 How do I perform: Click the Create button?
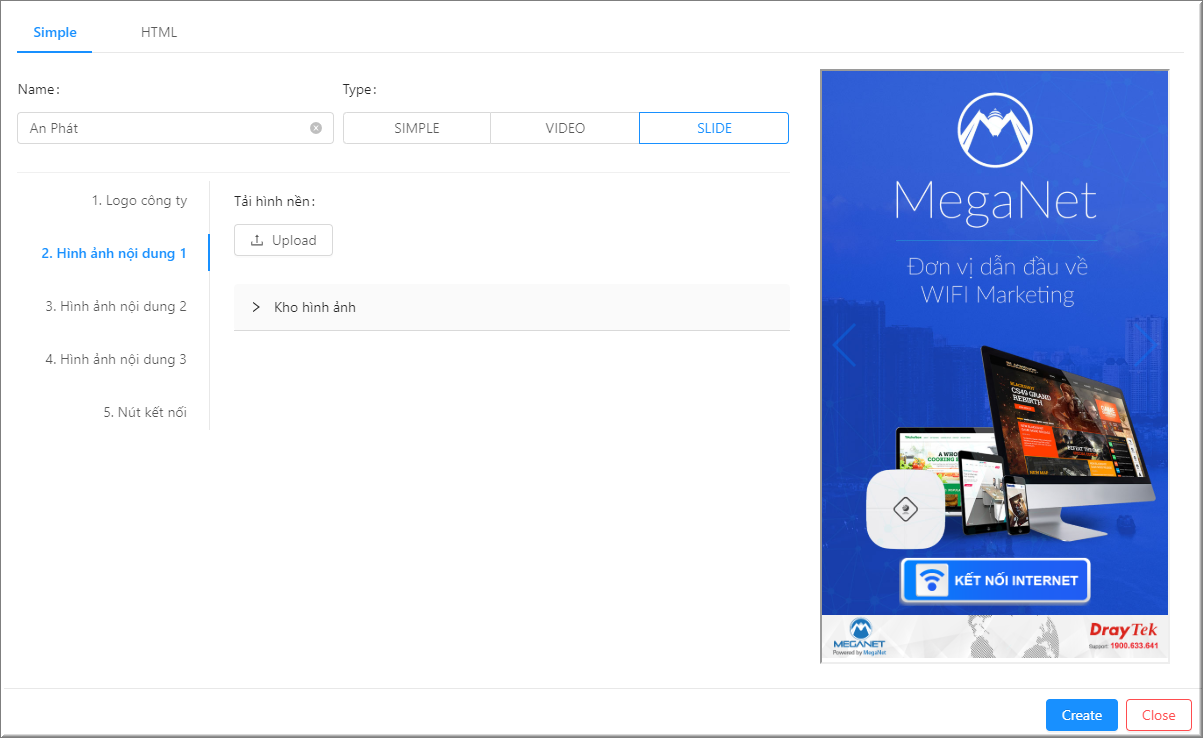1082,715
